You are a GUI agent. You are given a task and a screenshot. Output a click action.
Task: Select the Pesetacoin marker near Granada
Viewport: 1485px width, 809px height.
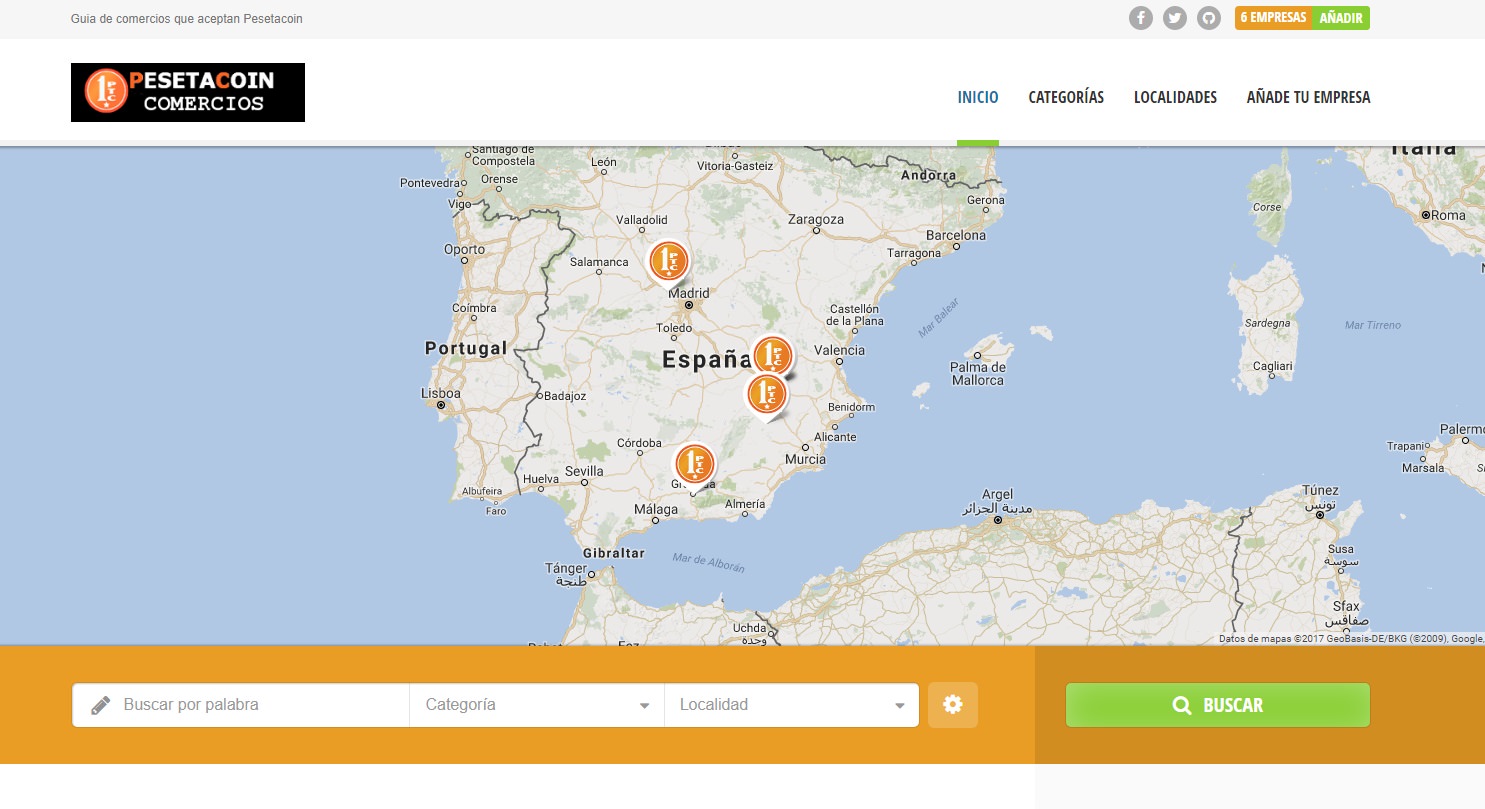(x=694, y=467)
